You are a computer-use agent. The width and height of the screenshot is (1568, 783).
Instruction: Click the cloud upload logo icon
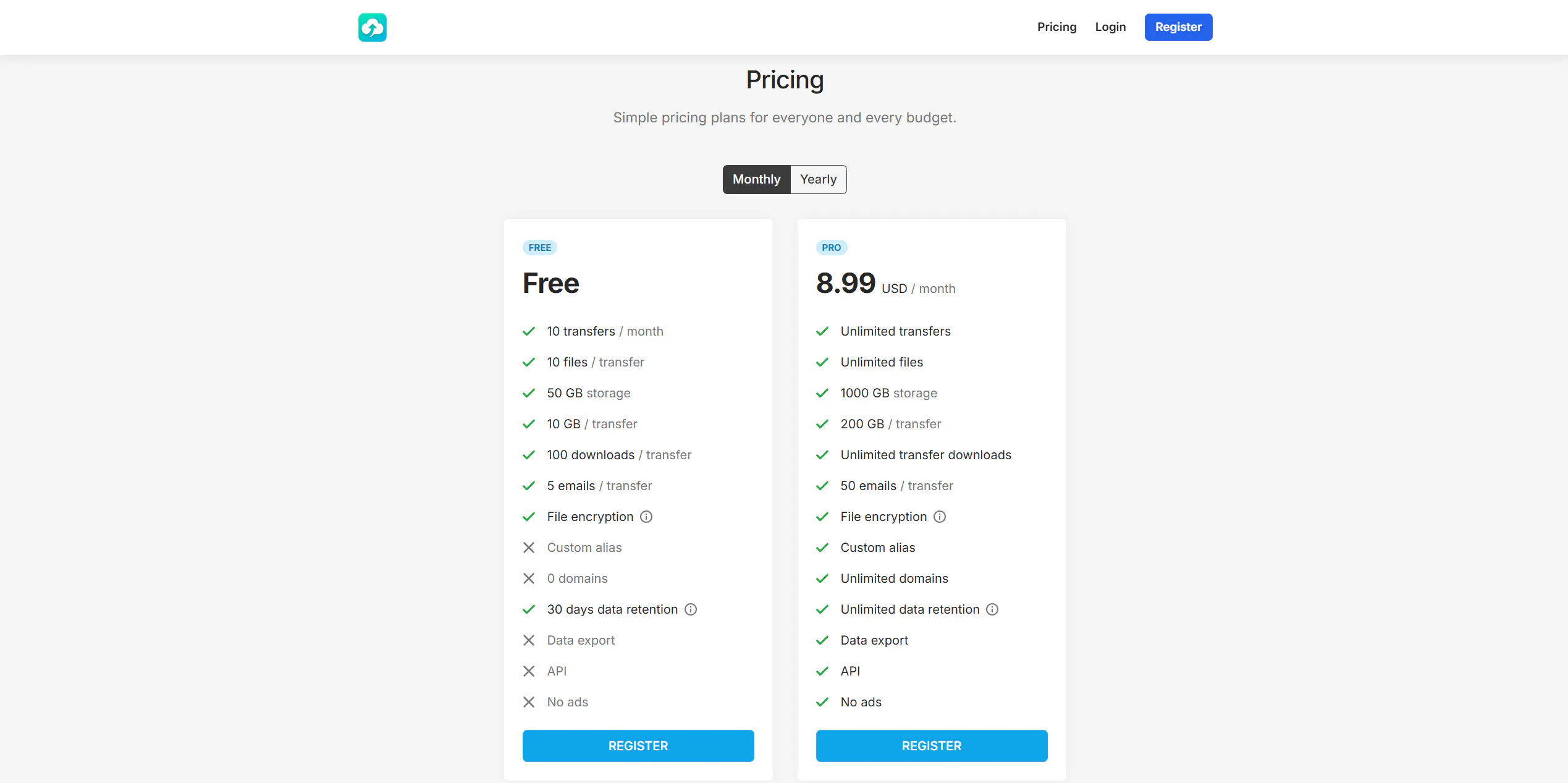point(372,27)
